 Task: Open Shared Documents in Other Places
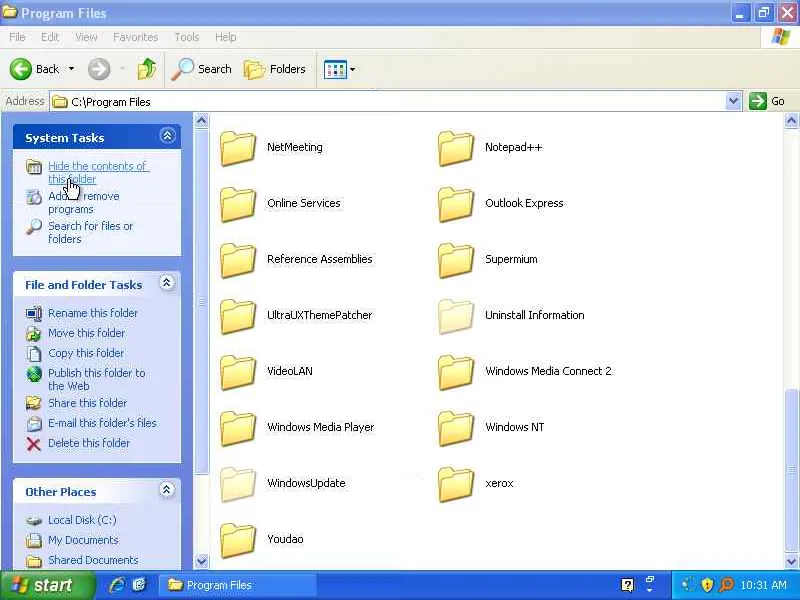pyautogui.click(x=93, y=560)
